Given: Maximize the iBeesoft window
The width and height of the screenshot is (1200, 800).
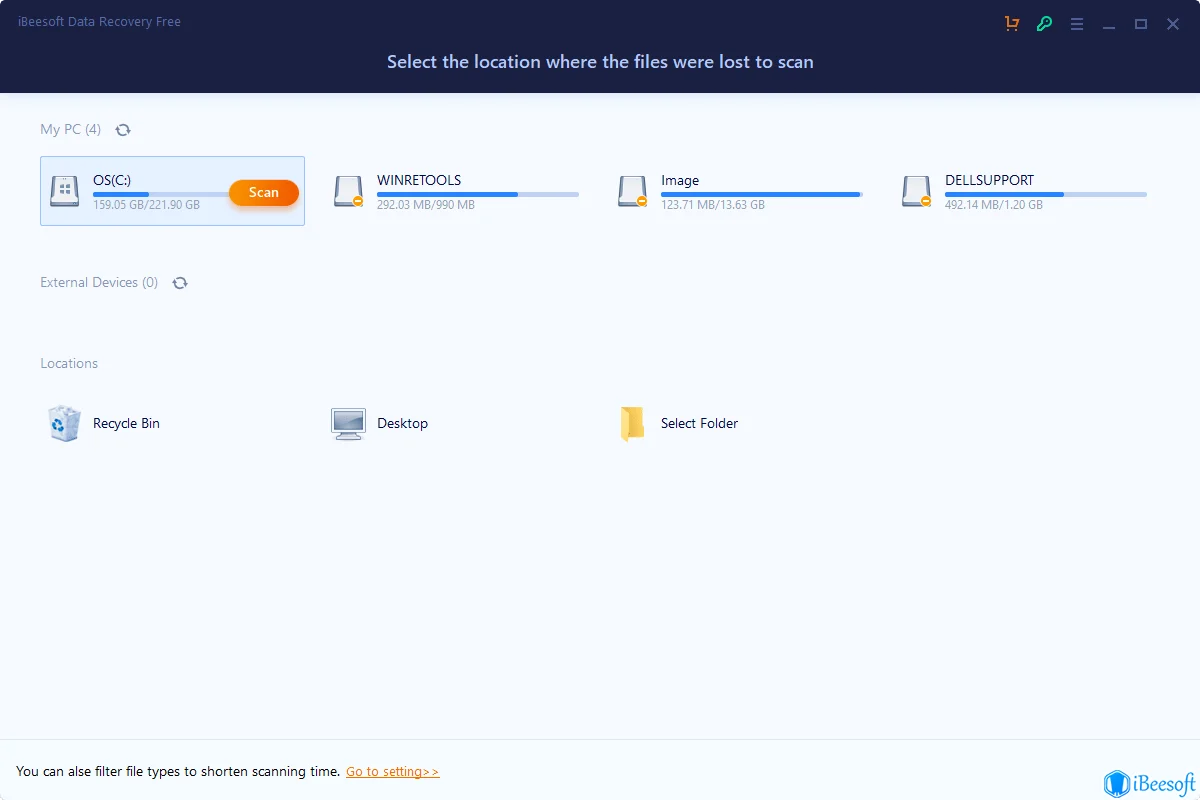Looking at the screenshot, I should tap(1141, 23).
